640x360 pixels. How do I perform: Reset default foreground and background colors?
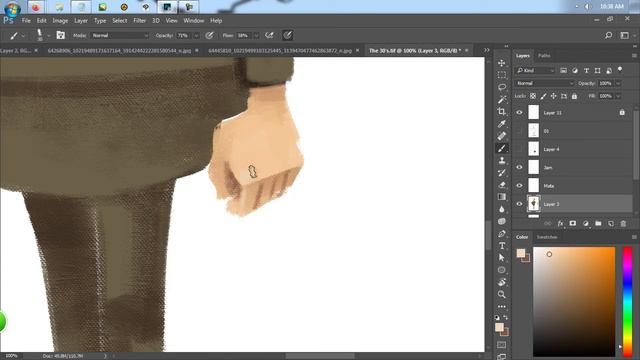click(x=497, y=317)
